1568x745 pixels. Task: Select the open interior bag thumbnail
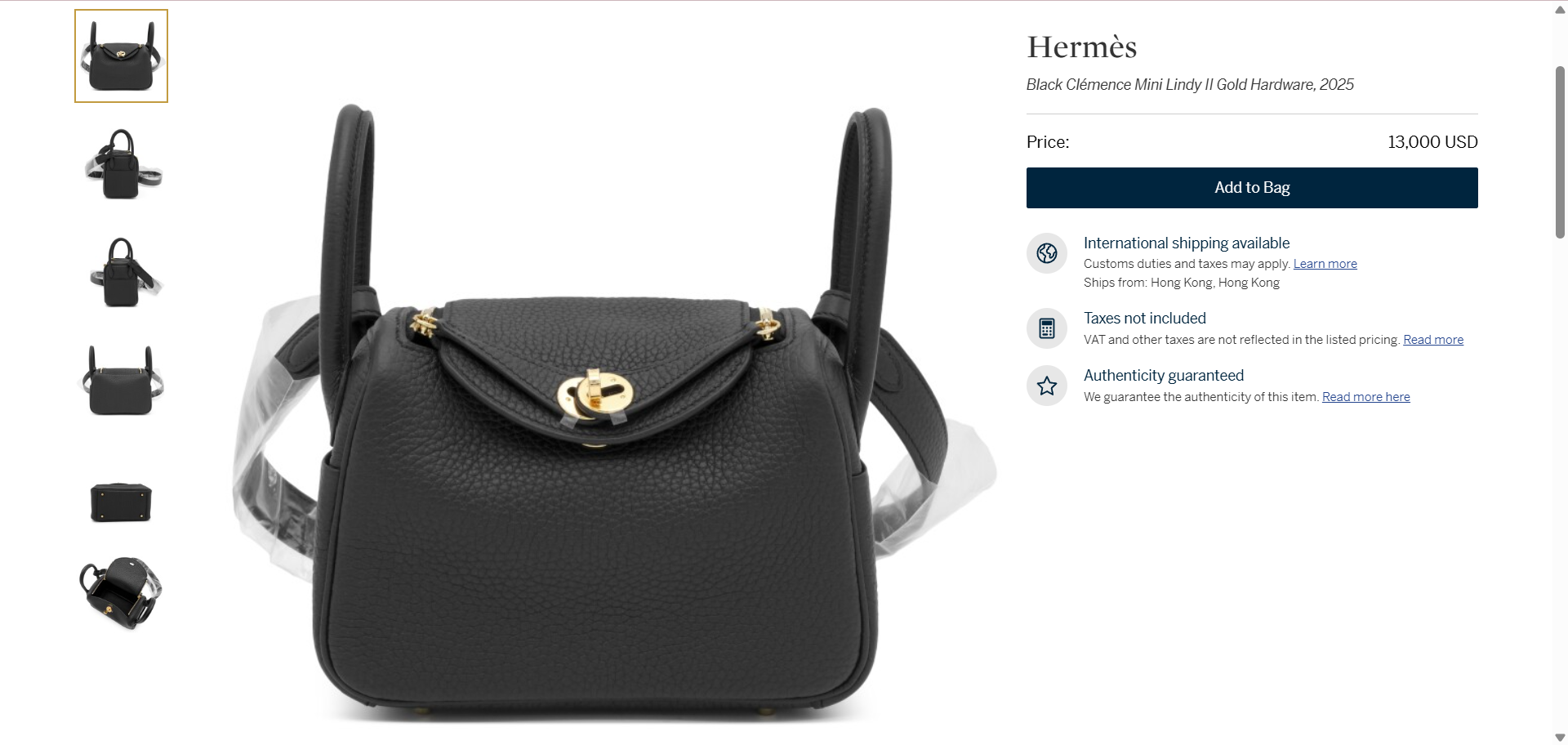coord(121,594)
